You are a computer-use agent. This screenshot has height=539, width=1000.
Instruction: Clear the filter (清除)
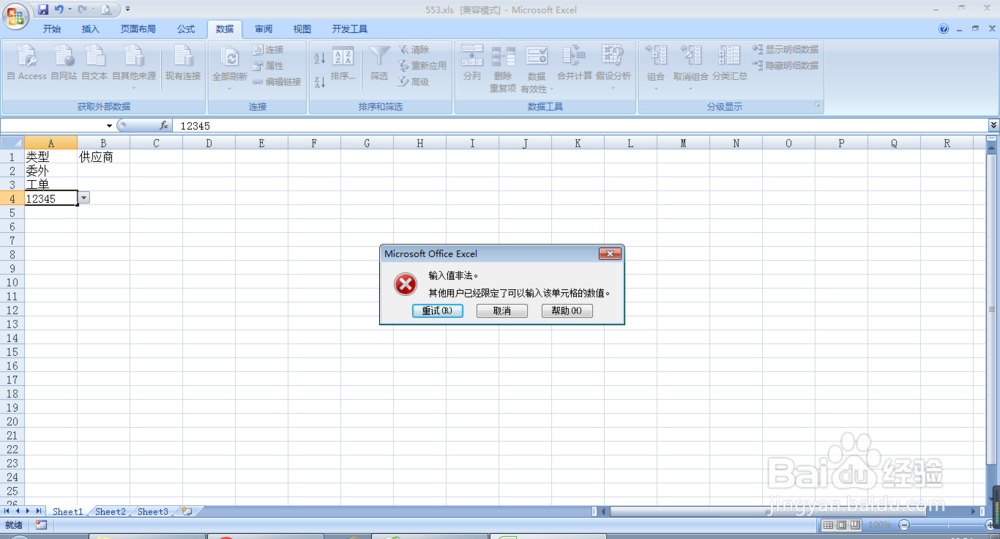414,49
